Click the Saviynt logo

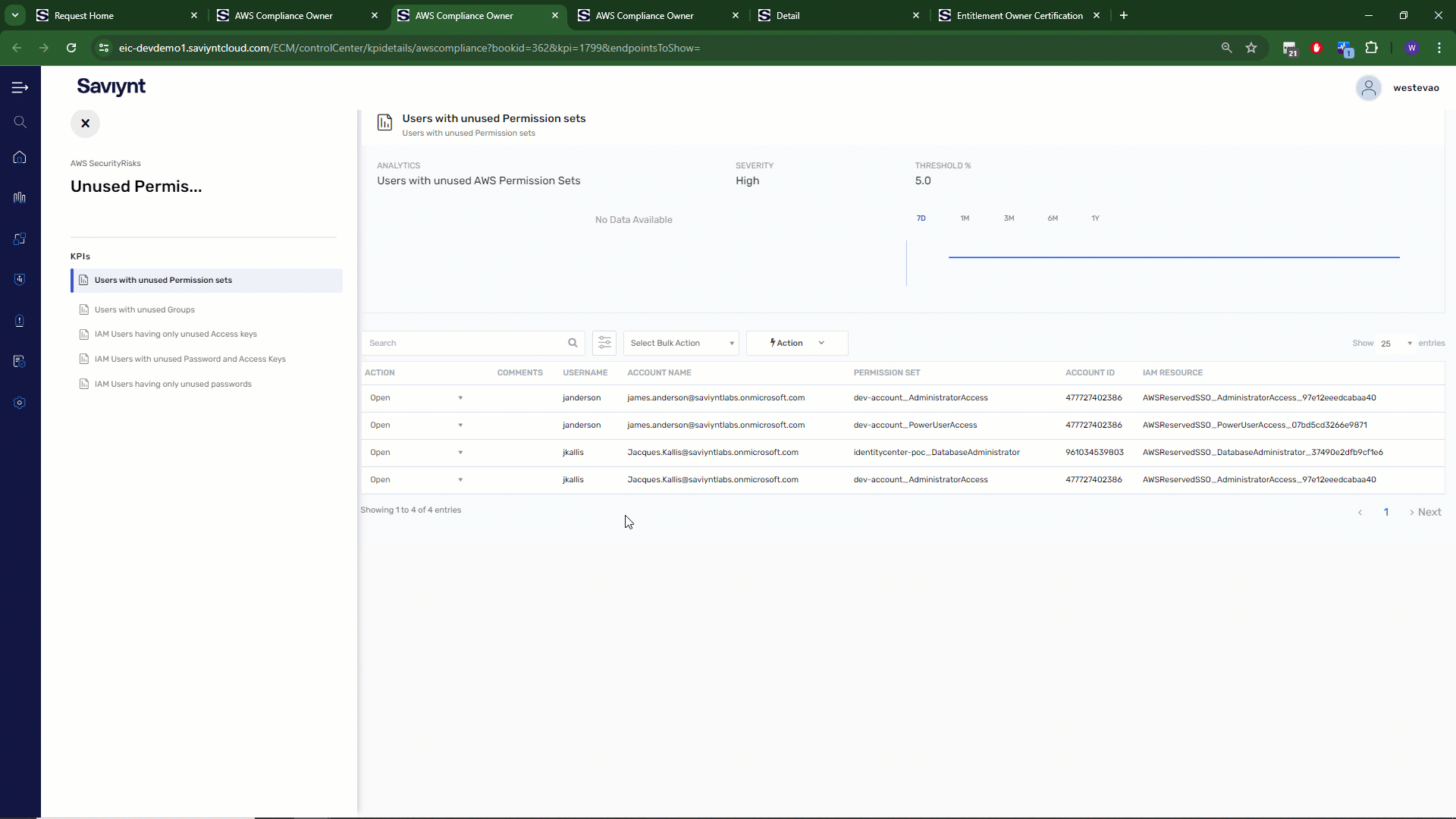click(111, 86)
